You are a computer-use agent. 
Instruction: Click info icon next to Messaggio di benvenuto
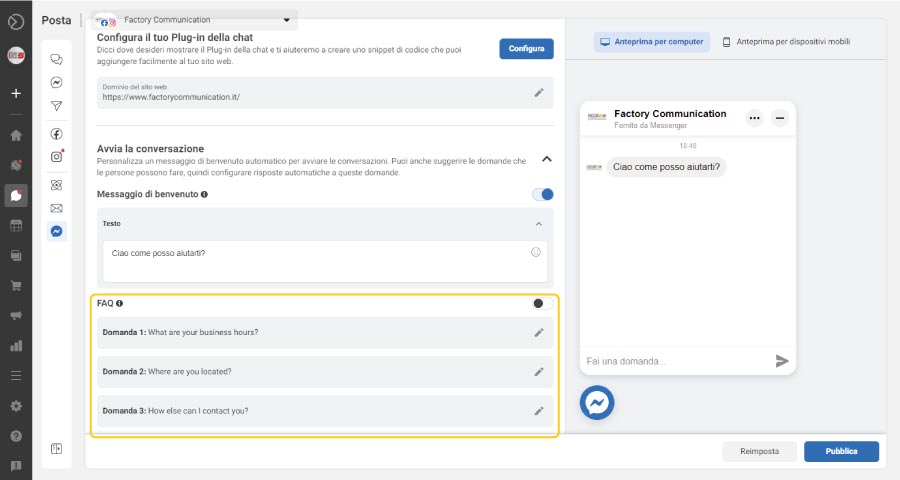tap(204, 194)
